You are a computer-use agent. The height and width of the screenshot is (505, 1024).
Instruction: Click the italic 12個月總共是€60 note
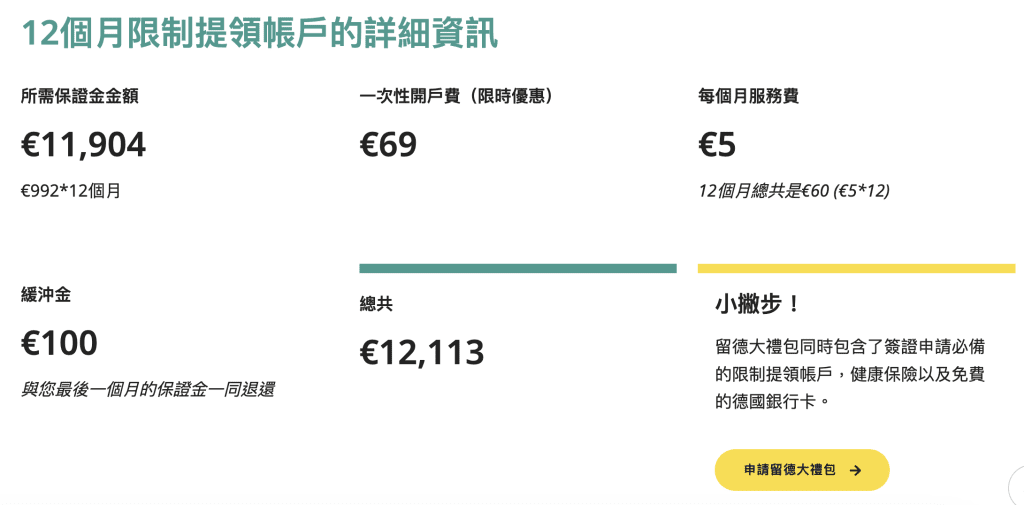point(794,190)
